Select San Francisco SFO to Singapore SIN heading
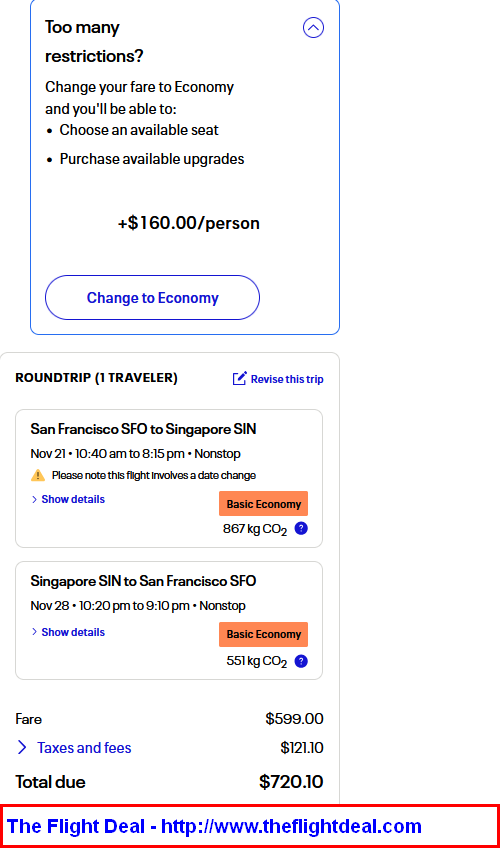Screen dimensions: 500x848 click(143, 429)
